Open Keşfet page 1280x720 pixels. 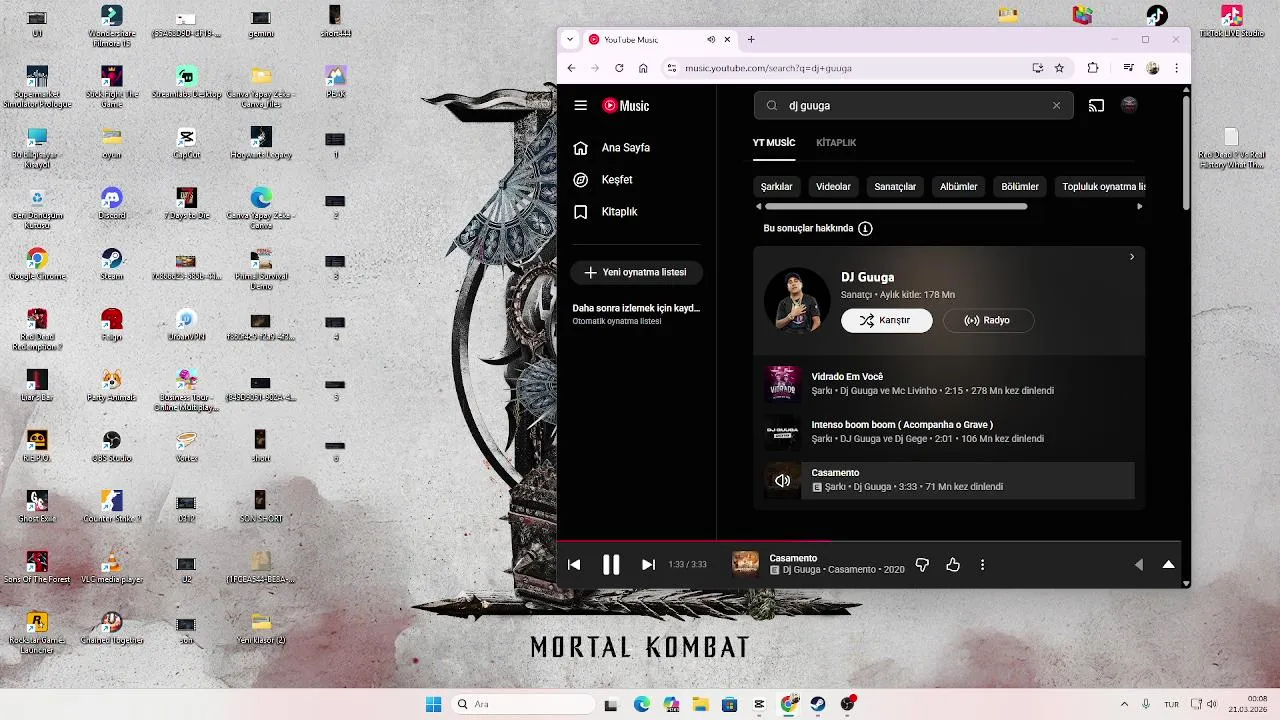coord(604,180)
